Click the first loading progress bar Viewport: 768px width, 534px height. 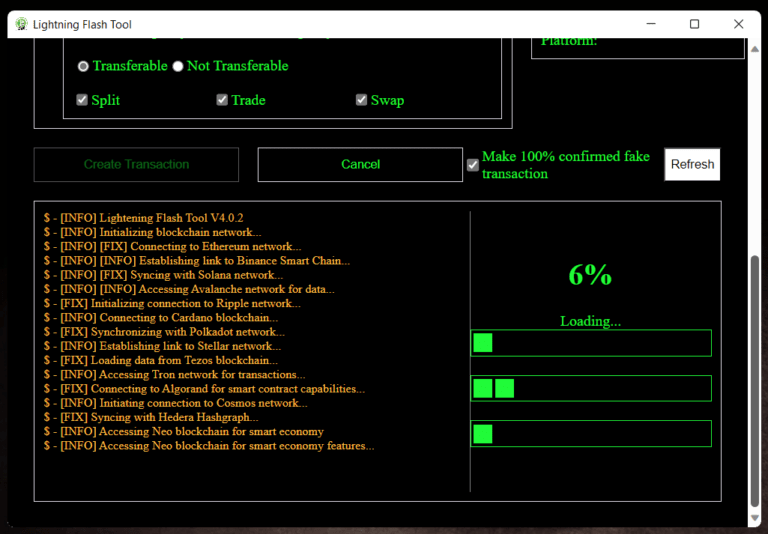(591, 343)
